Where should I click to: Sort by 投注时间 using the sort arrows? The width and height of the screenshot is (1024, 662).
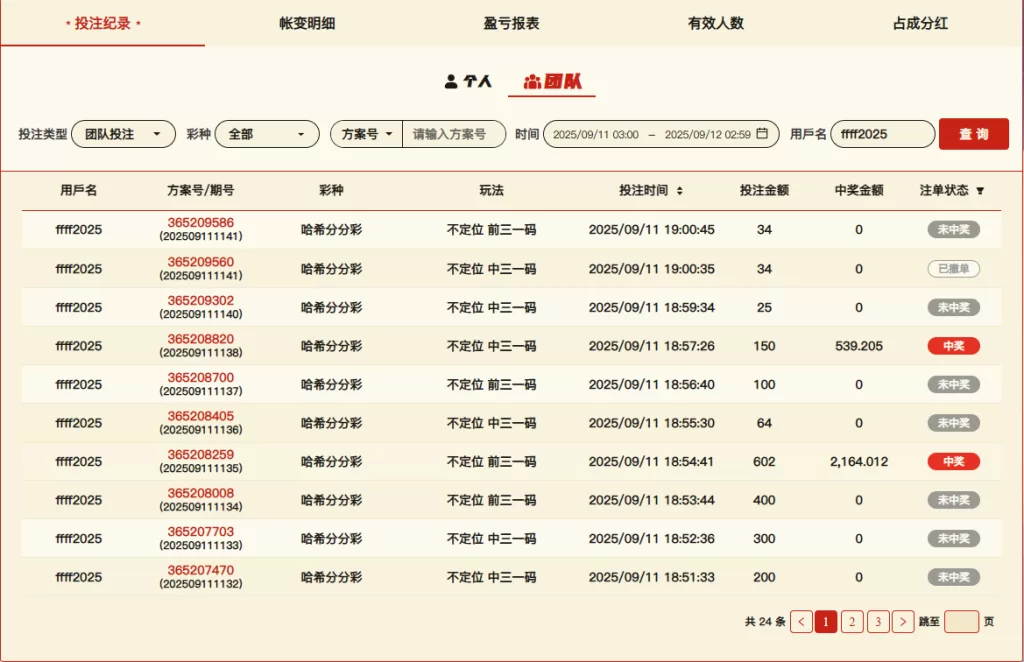coord(680,190)
